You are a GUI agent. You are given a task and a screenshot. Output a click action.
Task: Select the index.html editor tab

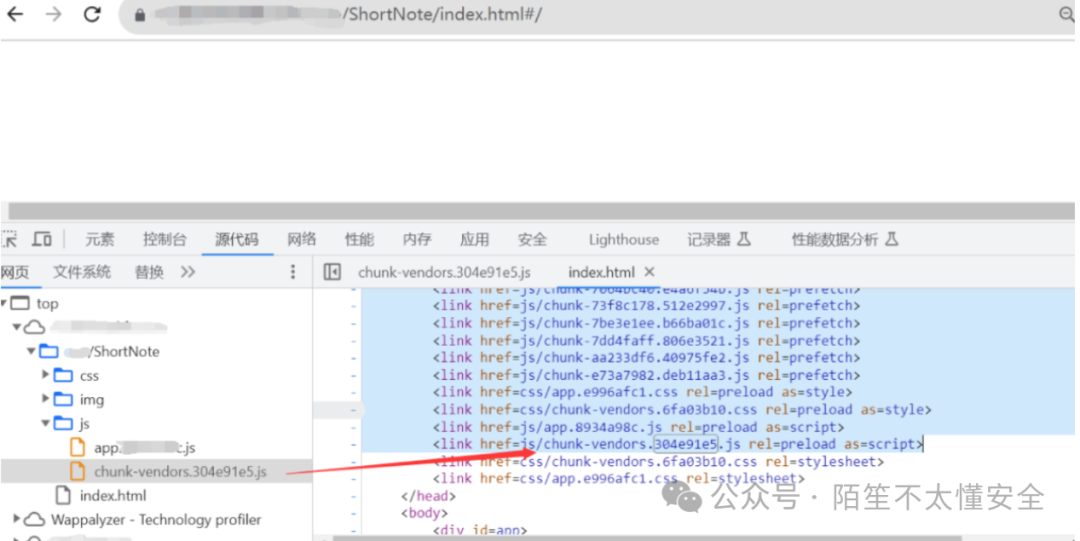coord(601,272)
